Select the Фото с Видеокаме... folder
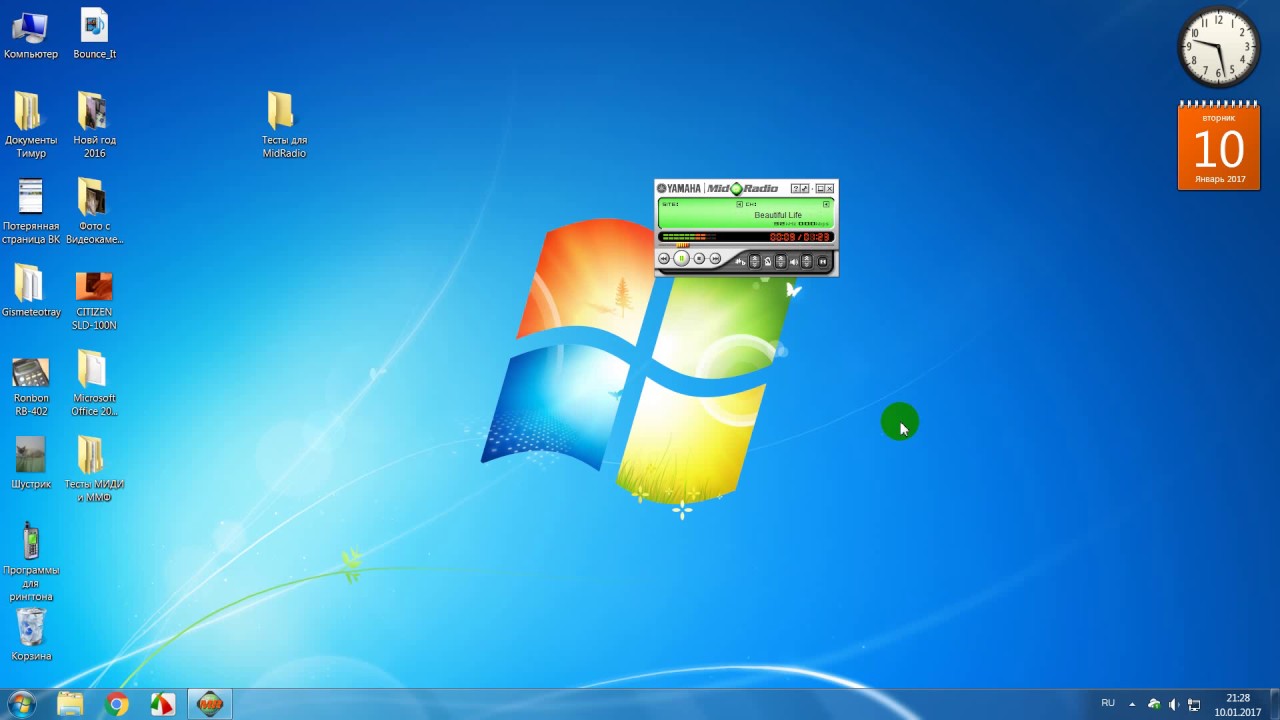Image resolution: width=1280 pixels, height=720 pixels. (94, 211)
